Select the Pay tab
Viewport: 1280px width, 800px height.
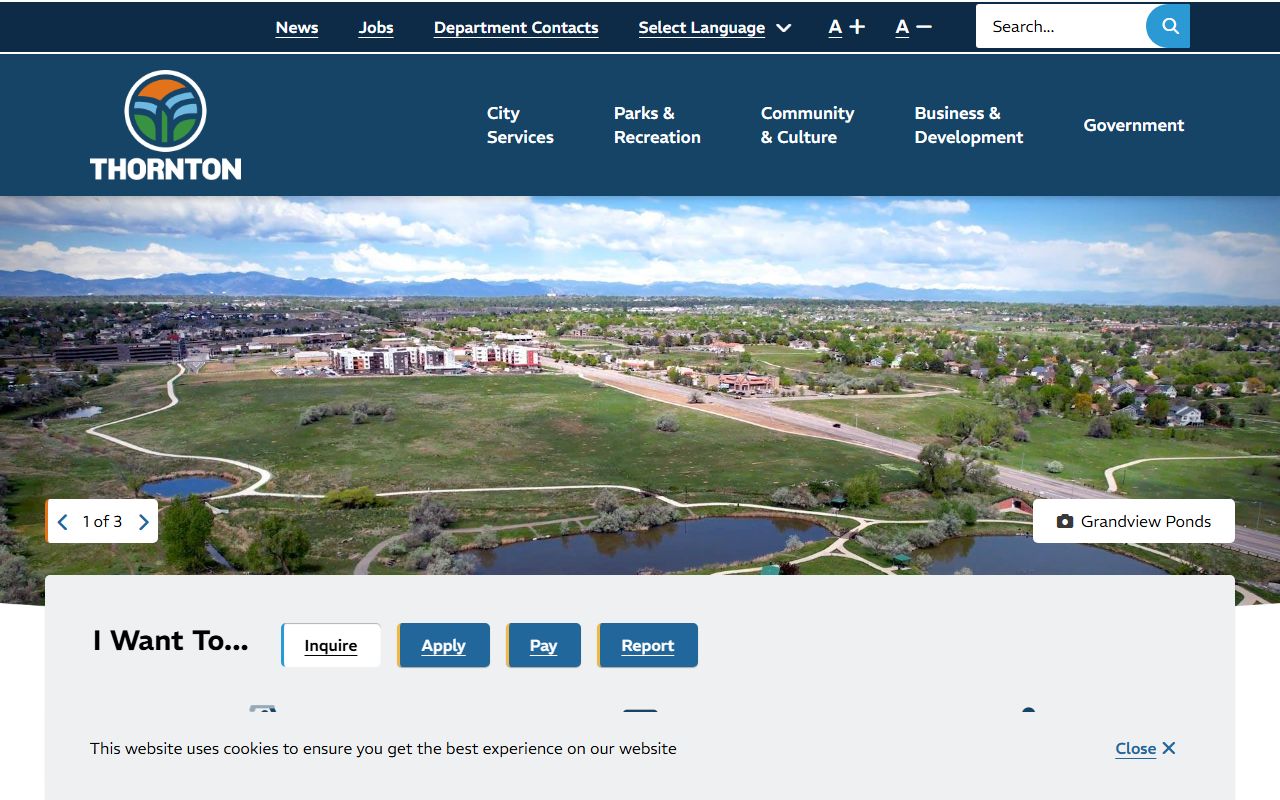pos(543,645)
